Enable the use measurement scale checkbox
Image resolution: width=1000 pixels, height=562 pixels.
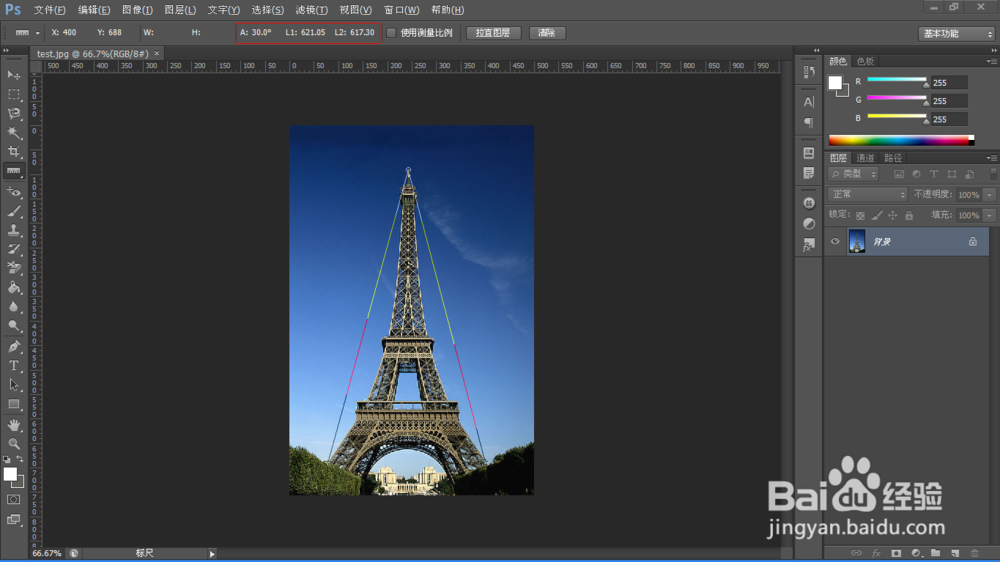(392, 33)
